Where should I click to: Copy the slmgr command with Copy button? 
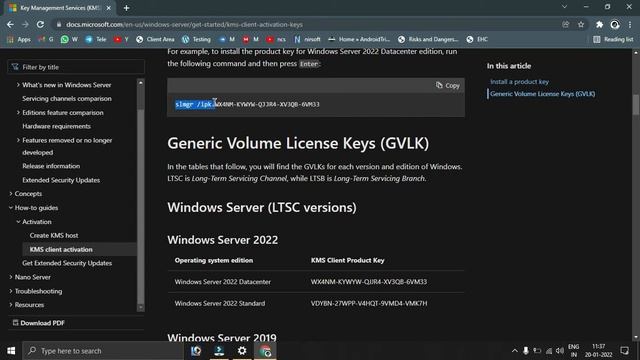point(447,85)
